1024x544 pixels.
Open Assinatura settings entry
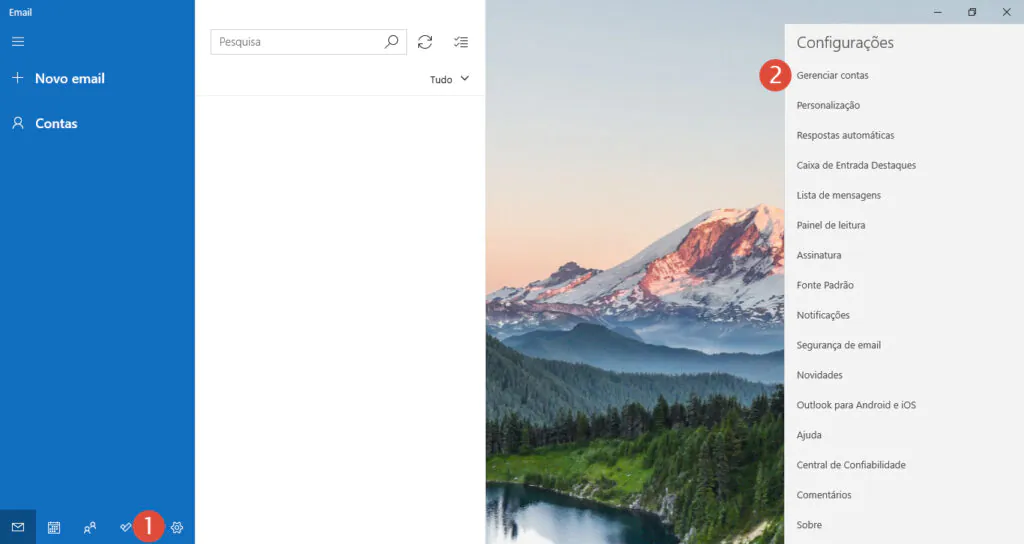pos(819,255)
